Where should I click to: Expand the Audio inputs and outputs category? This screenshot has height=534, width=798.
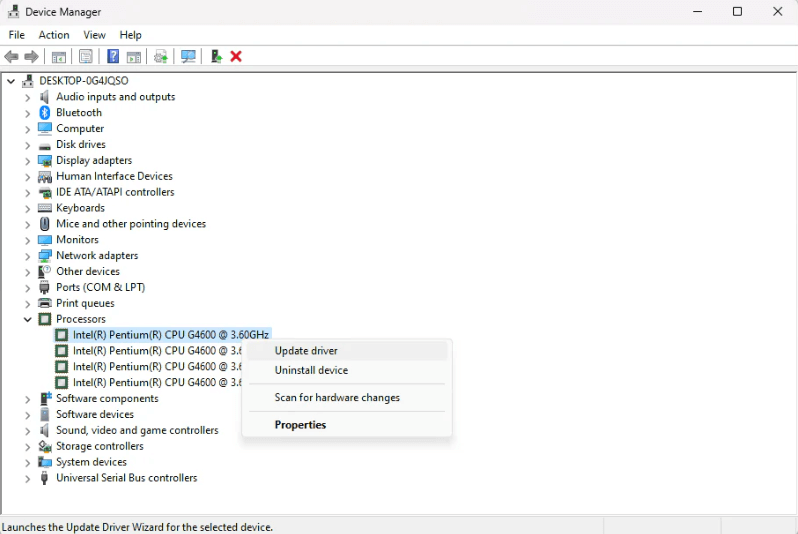pyautogui.click(x=27, y=97)
